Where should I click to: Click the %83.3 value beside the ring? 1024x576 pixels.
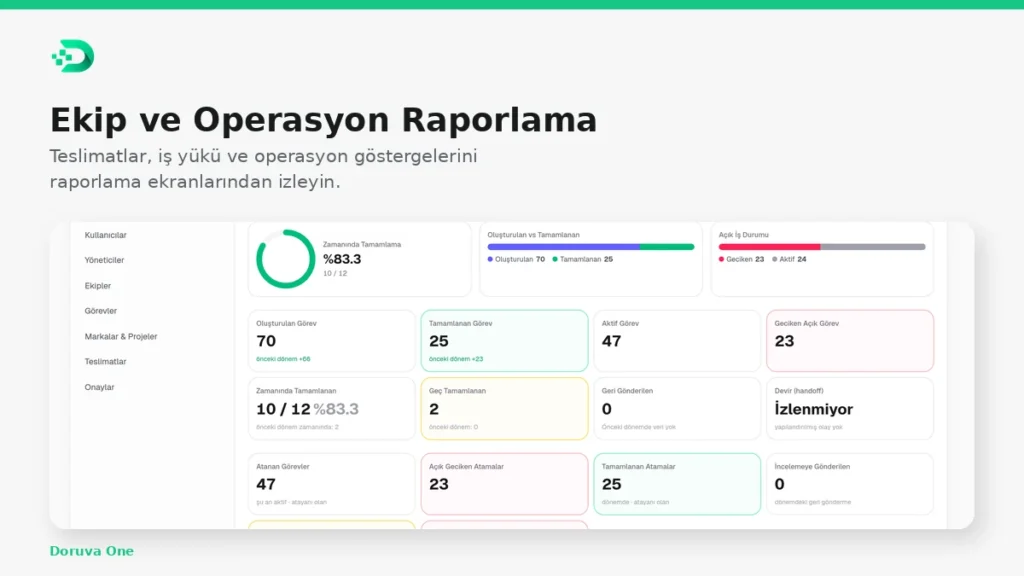[342, 259]
